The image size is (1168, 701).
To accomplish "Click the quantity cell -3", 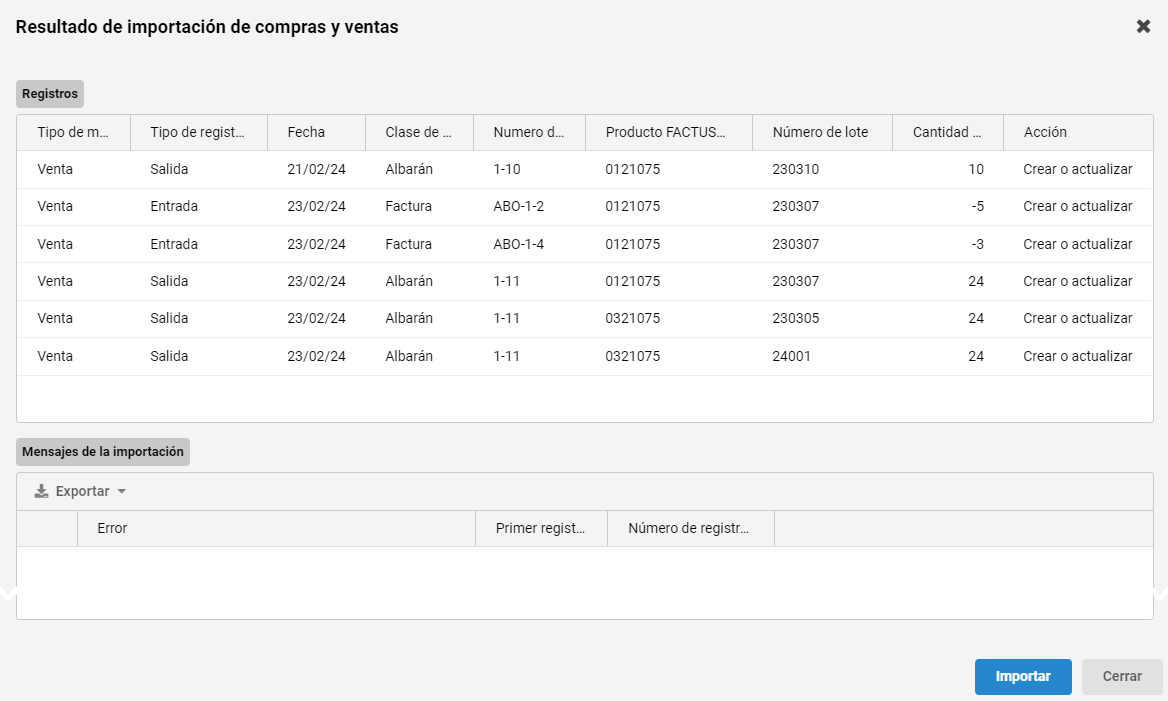I will tap(977, 244).
